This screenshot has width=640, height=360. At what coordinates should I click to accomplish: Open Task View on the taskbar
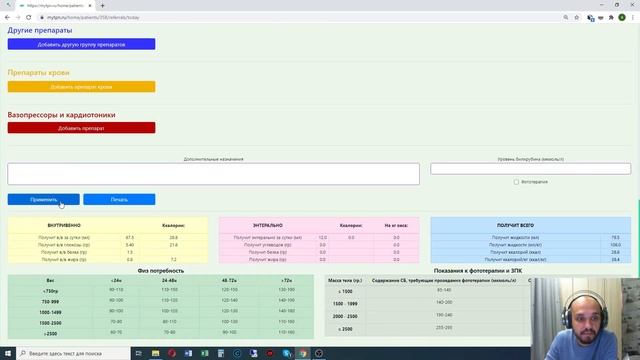[x=139, y=353]
